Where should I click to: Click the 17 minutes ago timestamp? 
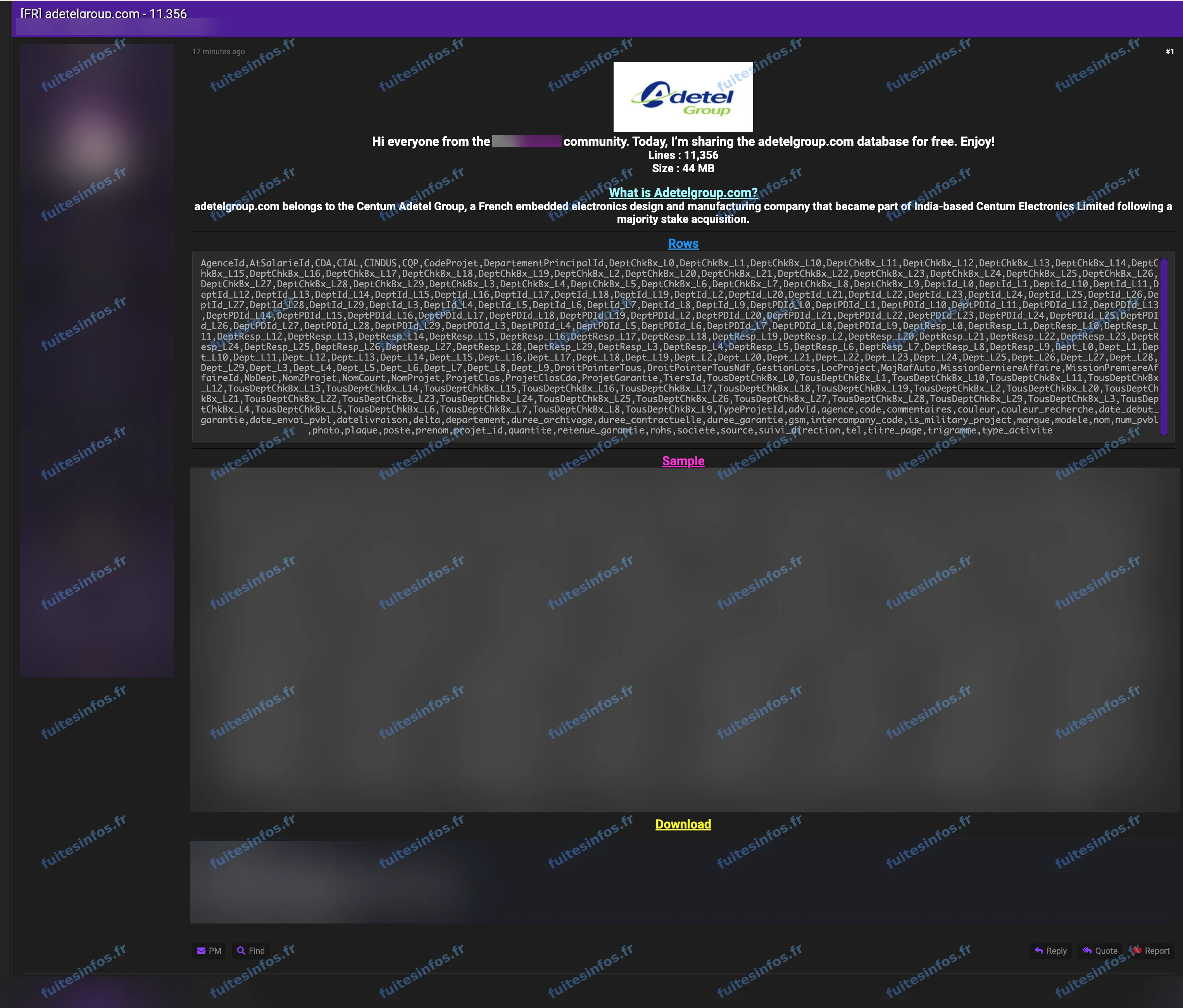pos(219,52)
